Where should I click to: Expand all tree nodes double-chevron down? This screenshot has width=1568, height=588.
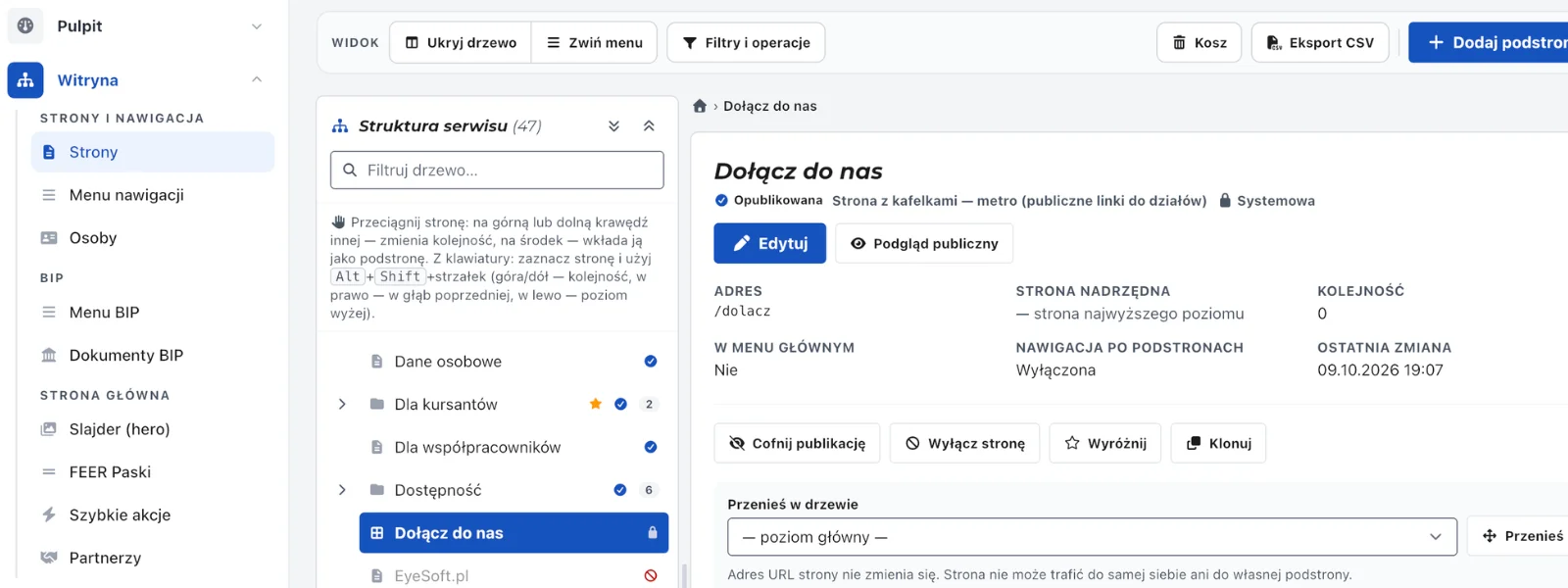pyautogui.click(x=614, y=126)
